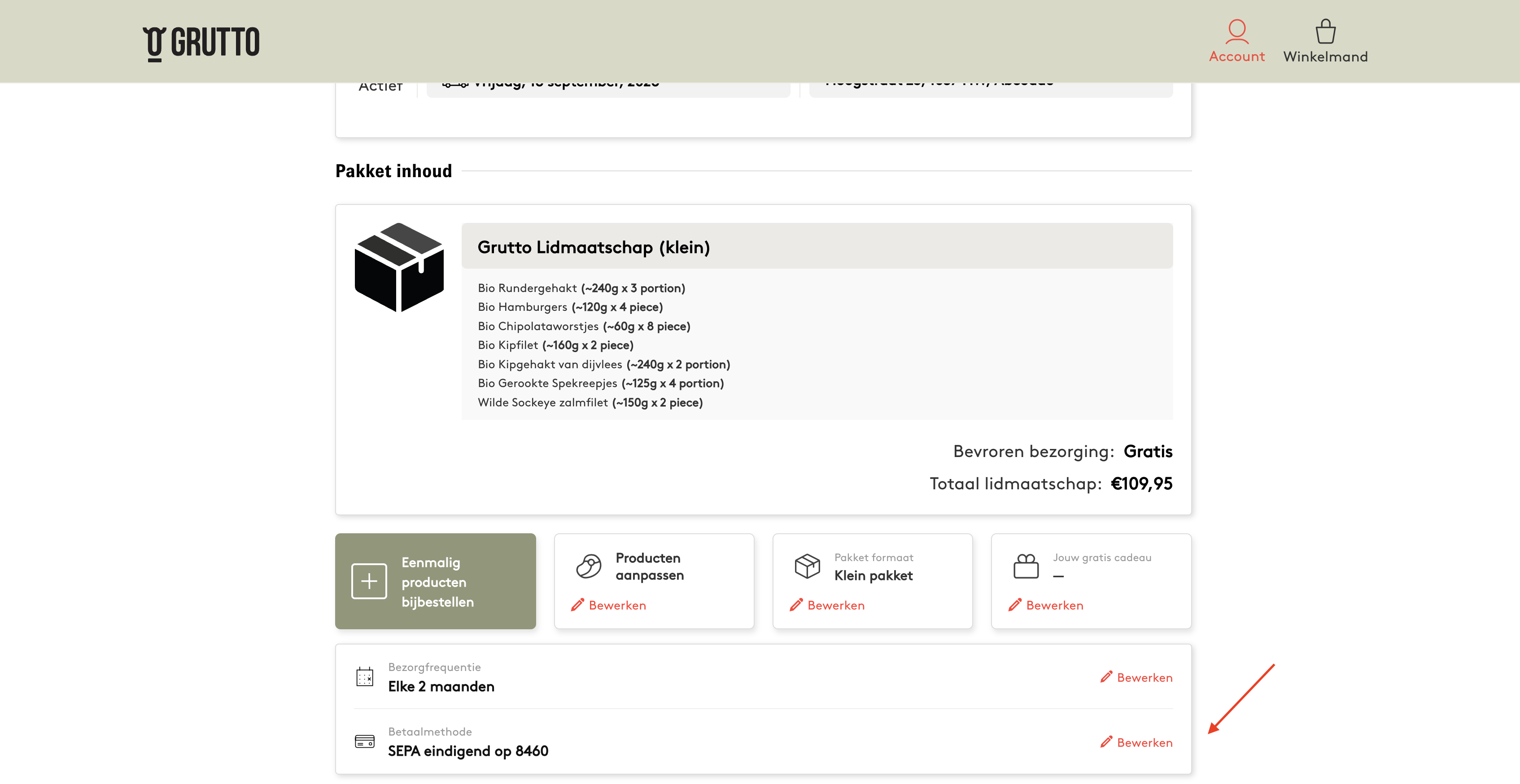
Task: Click the Bezorgfrequentie calendar icon
Action: [365, 677]
